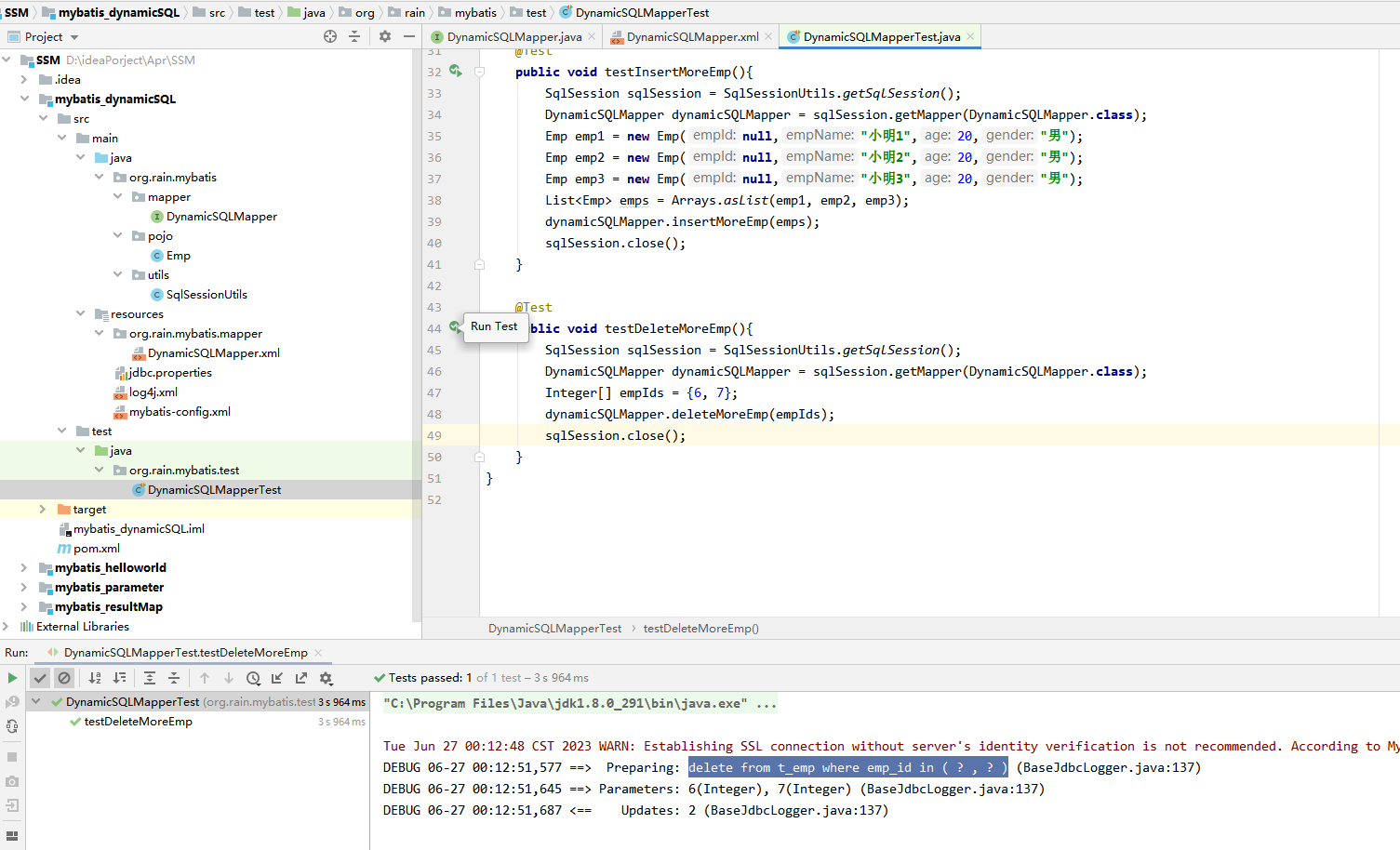Dump threads camera icon

click(12, 781)
